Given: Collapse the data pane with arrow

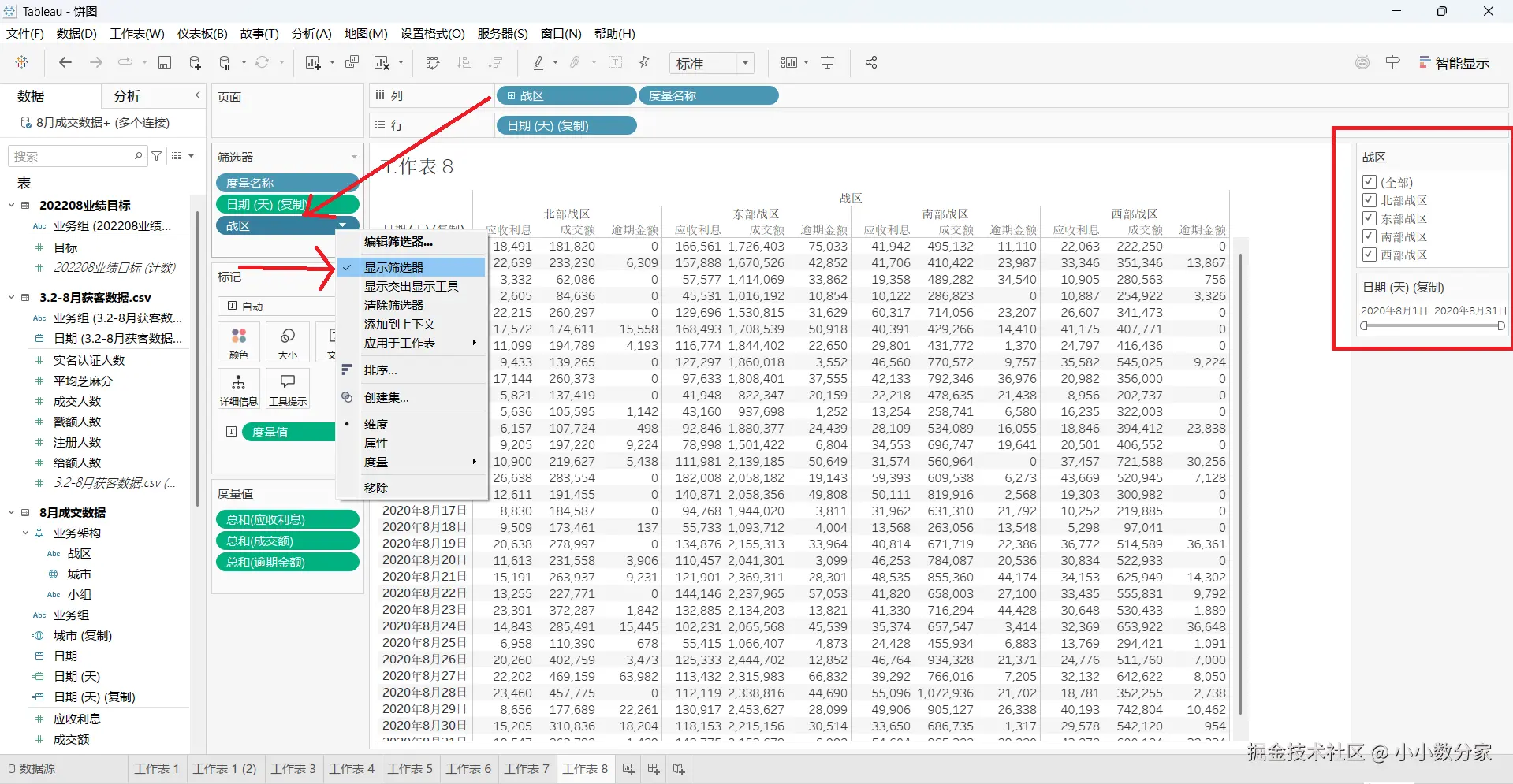Looking at the screenshot, I should [x=197, y=95].
